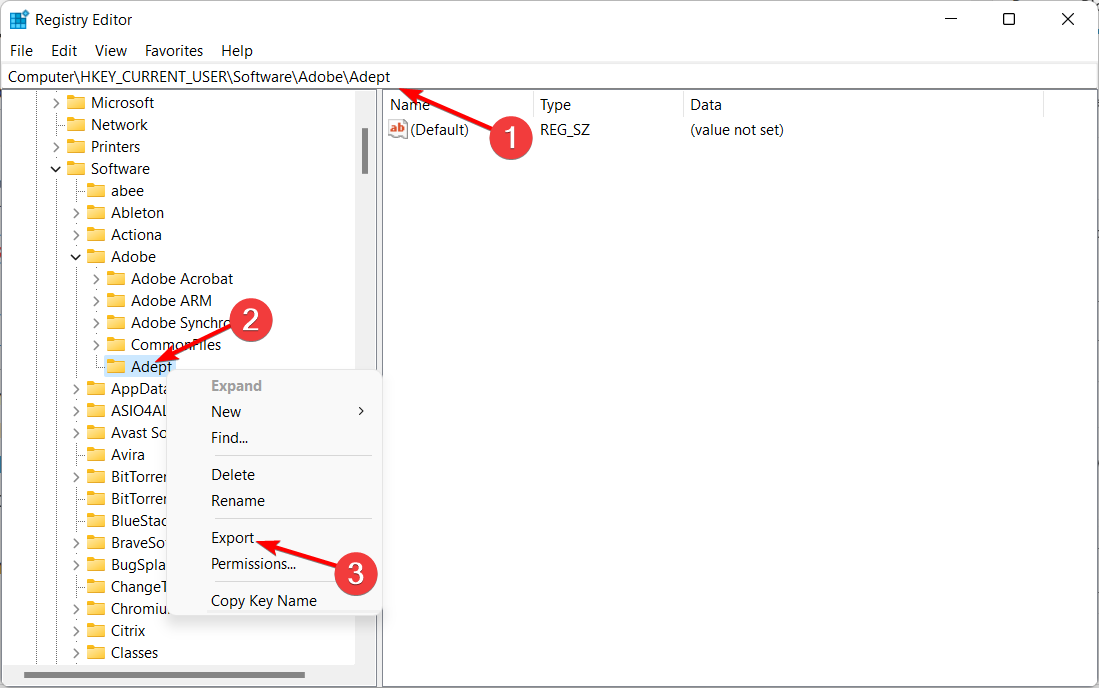Click the Avira folder icon
The image size is (1099, 688).
pos(96,455)
